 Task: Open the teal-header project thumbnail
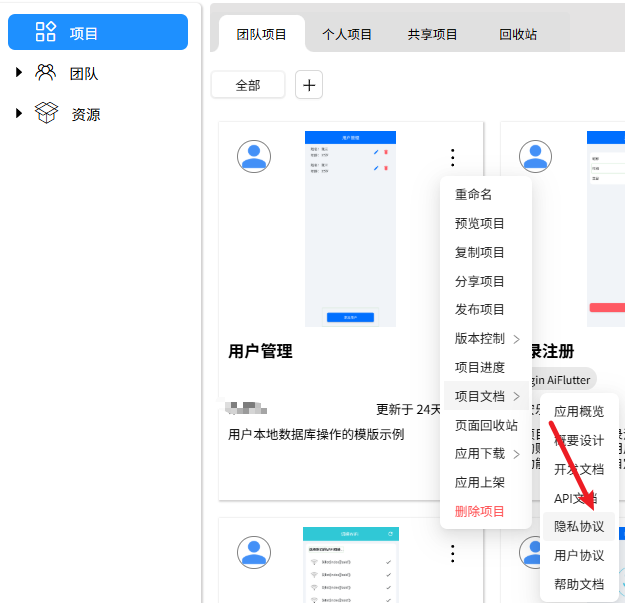[351, 565]
